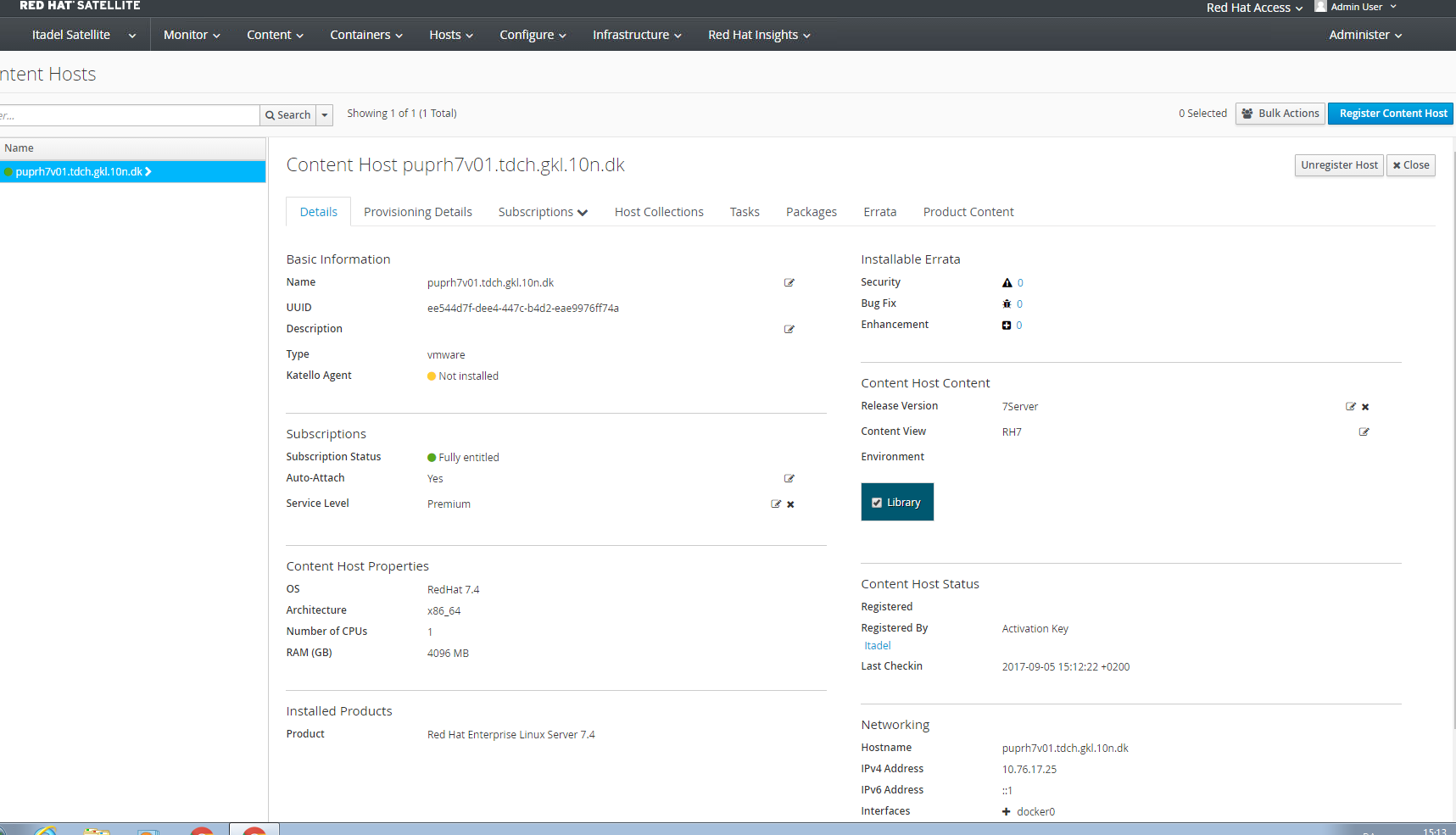The height and width of the screenshot is (835, 1456).
Task: Open the Packages tab
Action: pos(812,212)
